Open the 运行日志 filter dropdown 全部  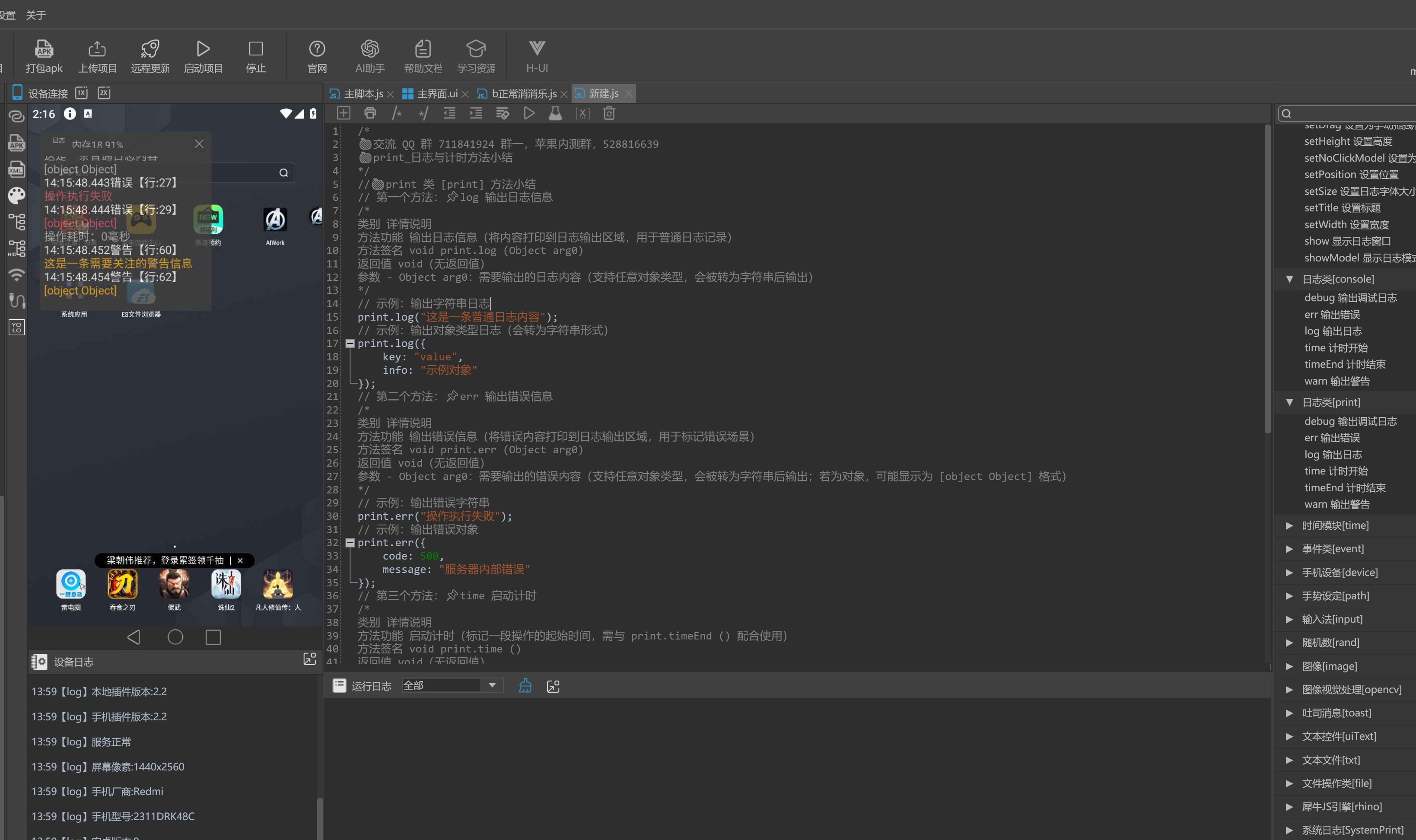(x=452, y=685)
